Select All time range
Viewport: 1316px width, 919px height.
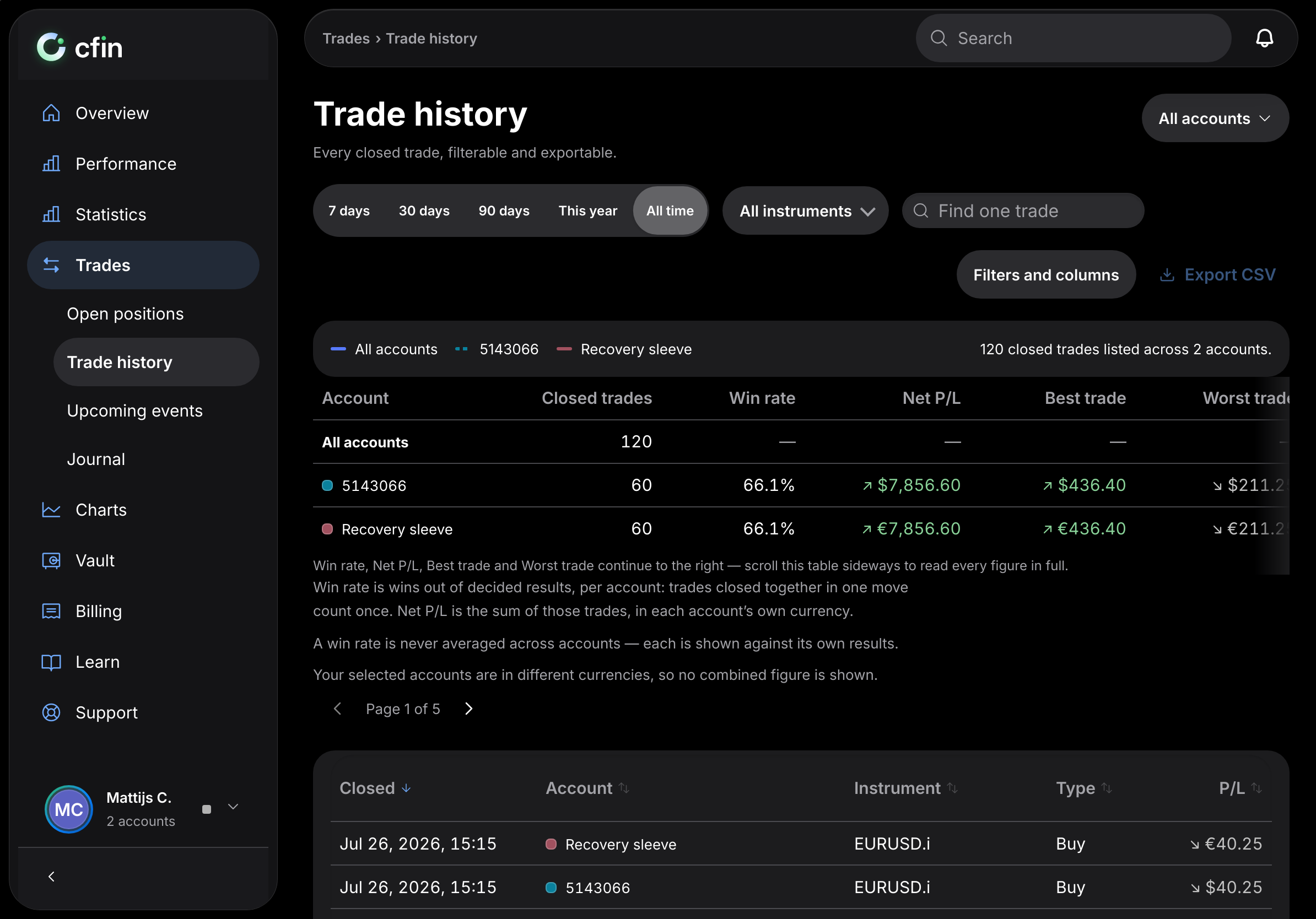pyautogui.click(x=670, y=211)
